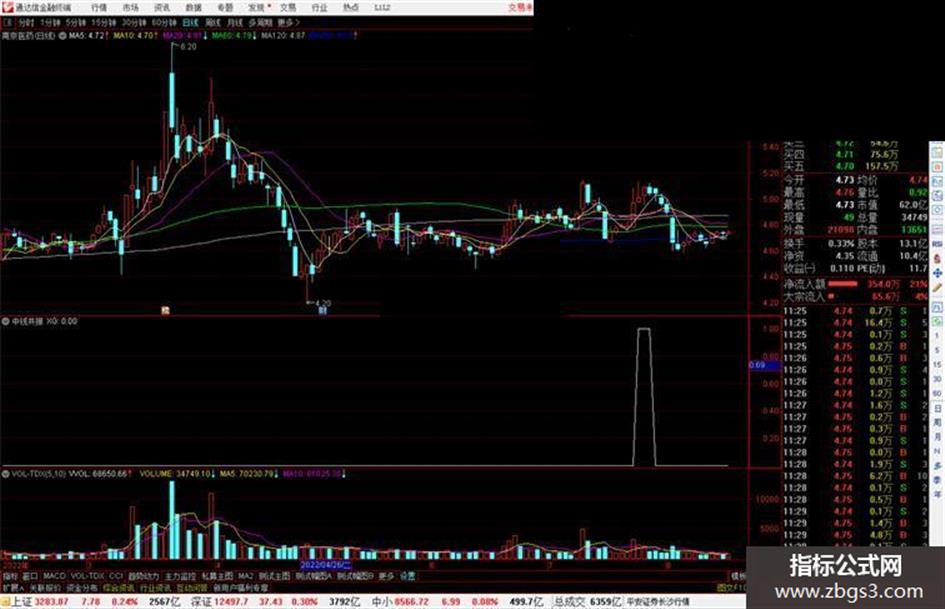Select the 周线 period tab
This screenshot has height=609, width=945.
tap(213, 22)
